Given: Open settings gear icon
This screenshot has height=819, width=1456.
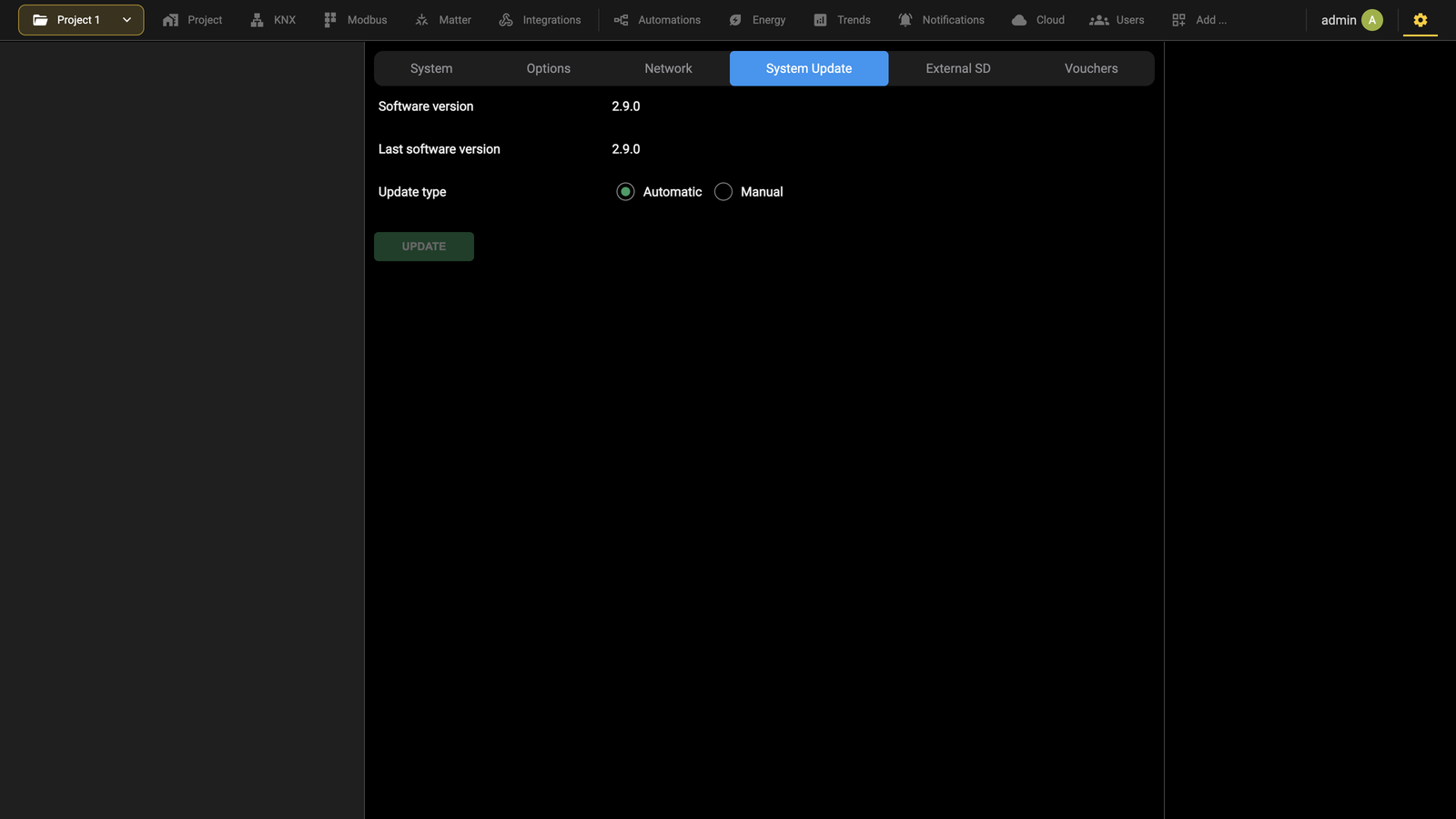Looking at the screenshot, I should (1421, 20).
